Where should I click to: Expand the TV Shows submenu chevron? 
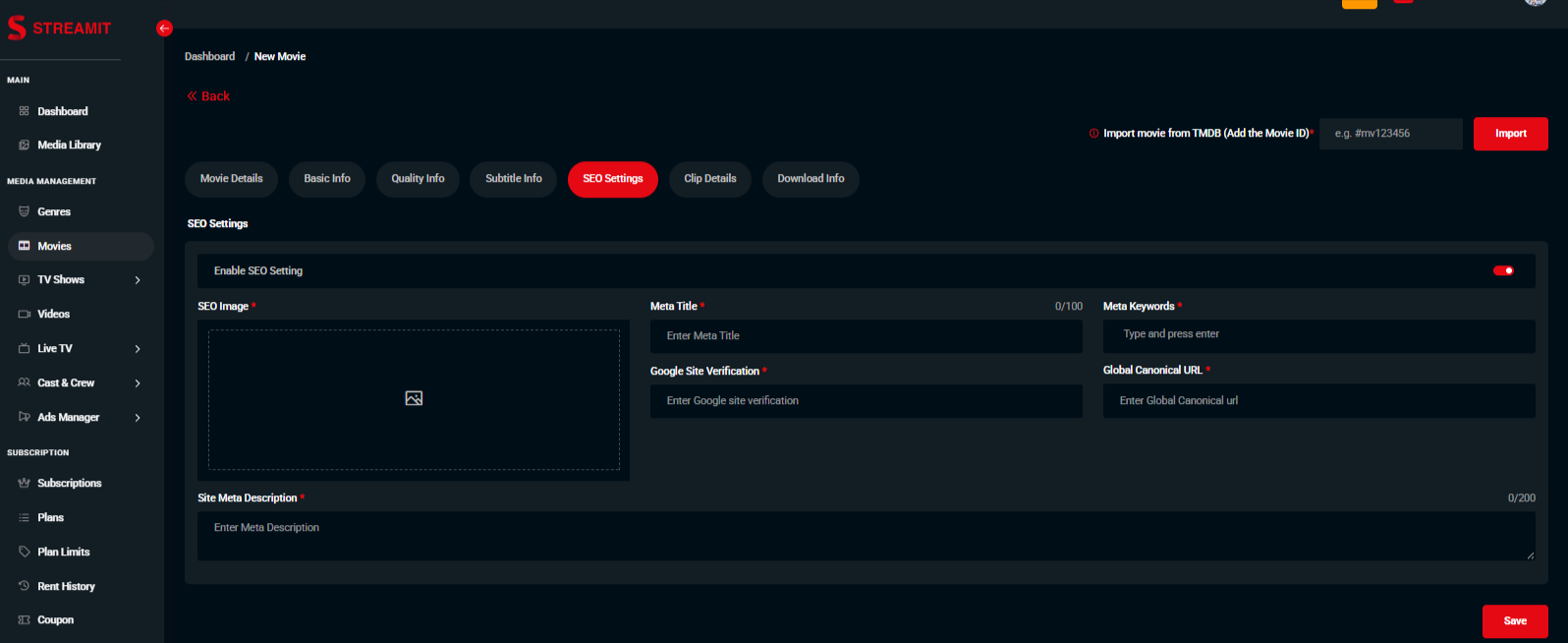tap(138, 280)
